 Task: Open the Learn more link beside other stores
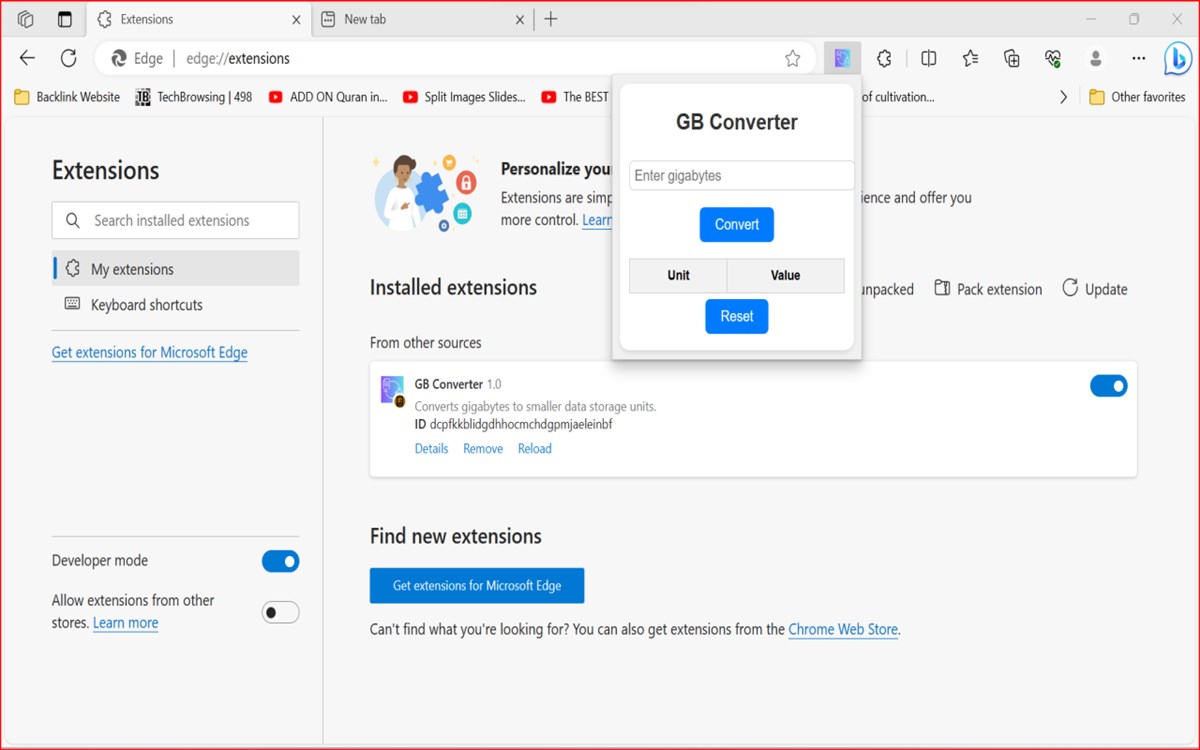(x=125, y=623)
